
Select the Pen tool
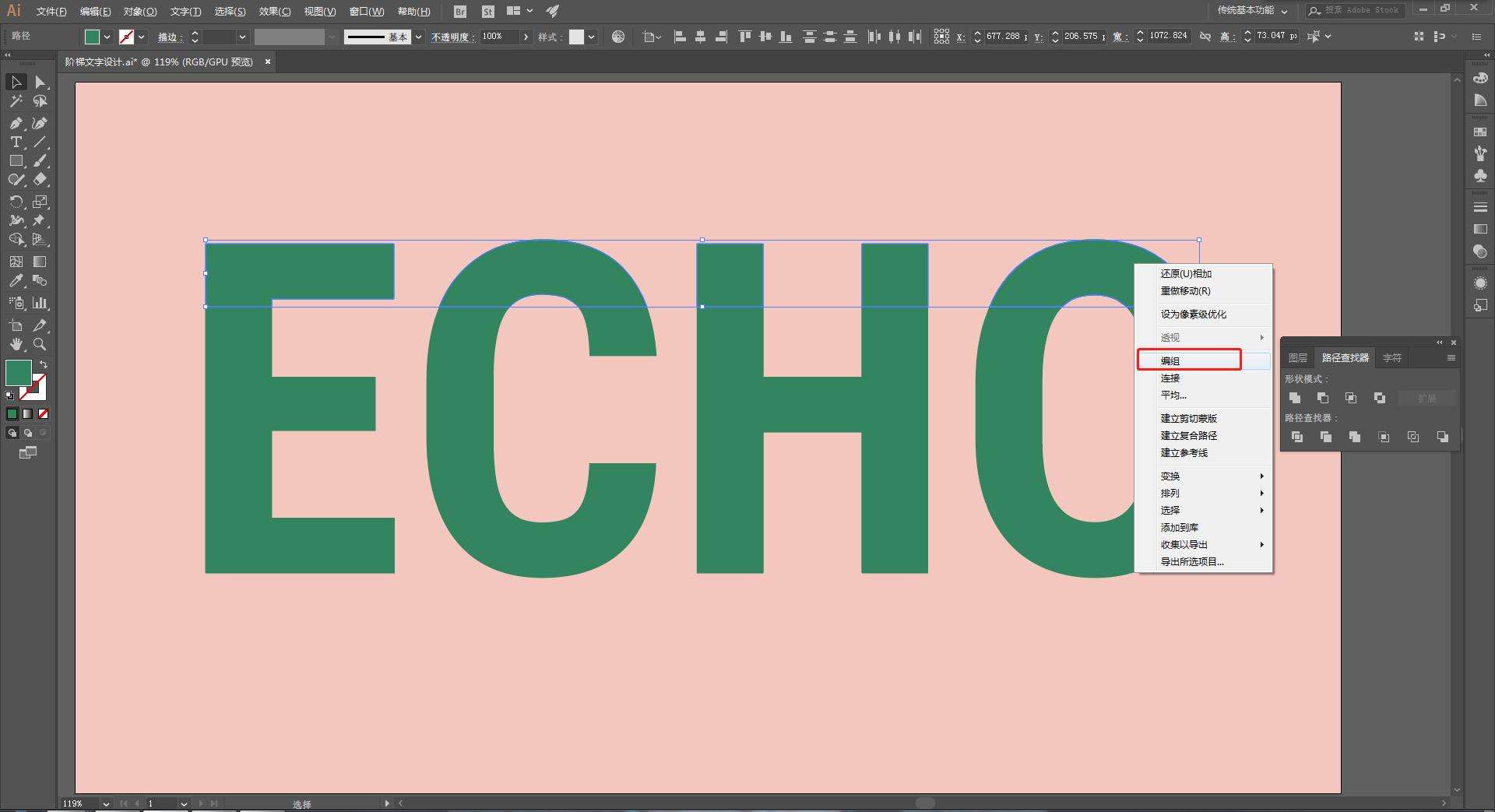point(16,123)
